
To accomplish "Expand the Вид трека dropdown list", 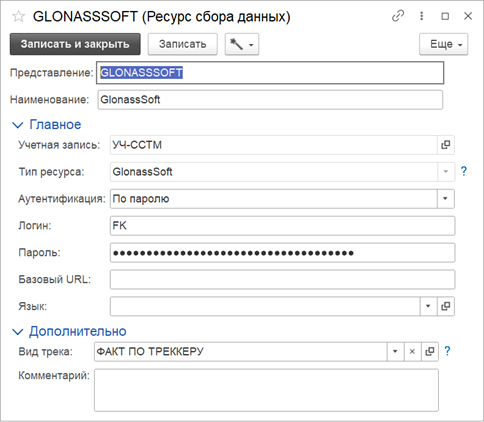I will pos(395,351).
